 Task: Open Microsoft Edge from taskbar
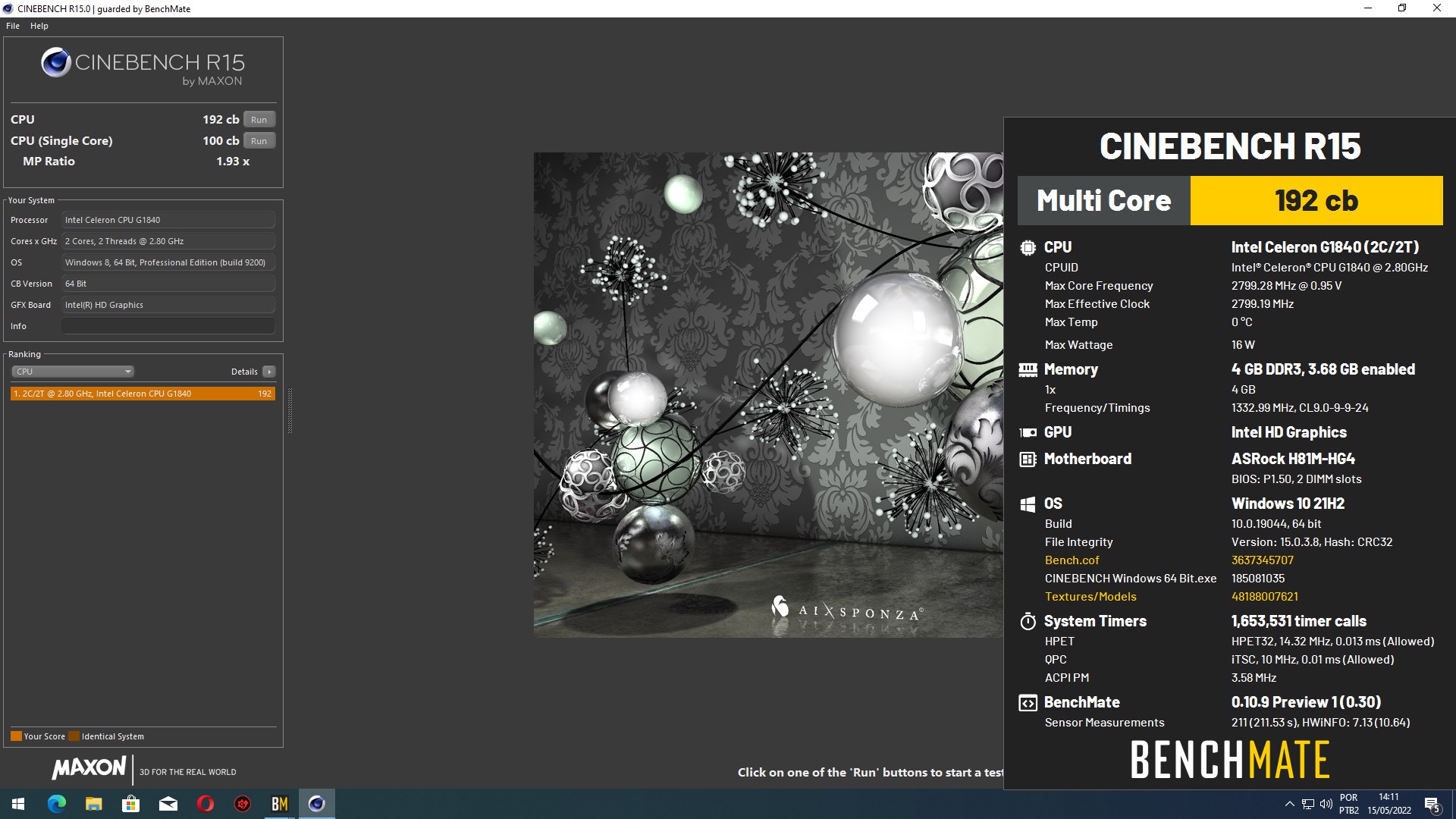(56, 804)
